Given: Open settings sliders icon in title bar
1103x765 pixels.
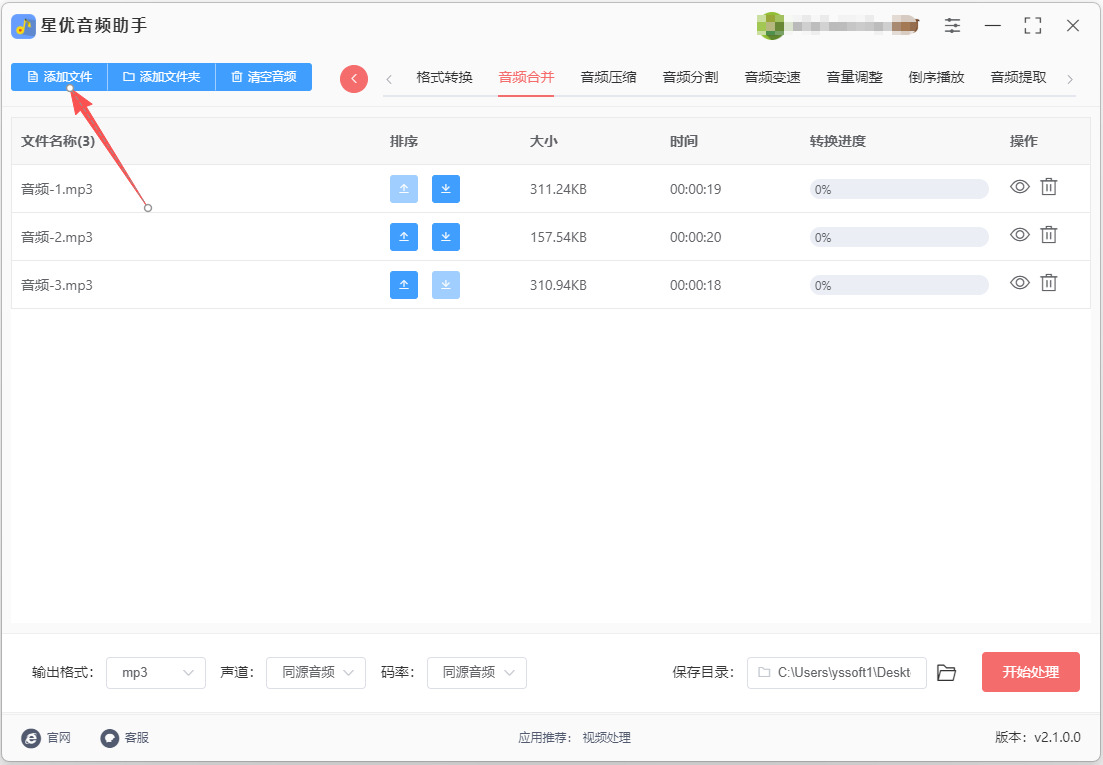Looking at the screenshot, I should pyautogui.click(x=952, y=26).
